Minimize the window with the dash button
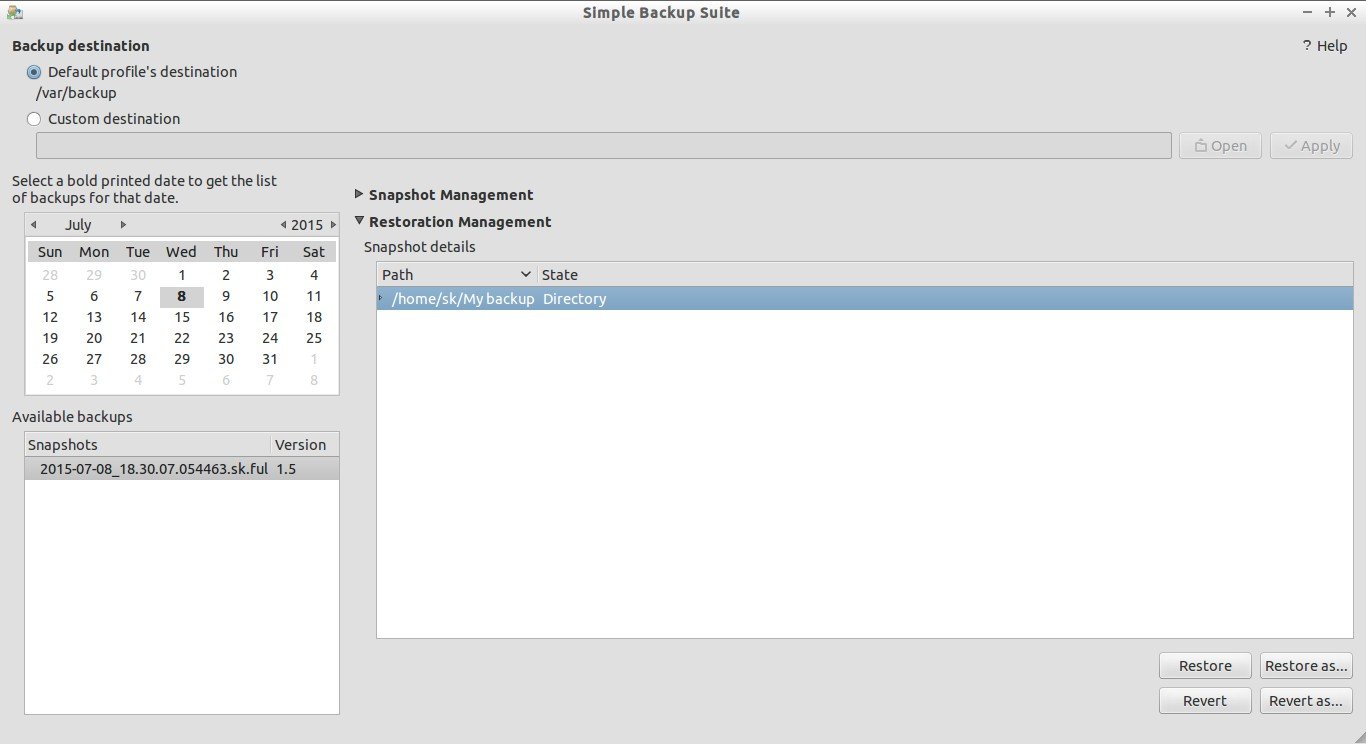1366x744 pixels. (1308, 12)
